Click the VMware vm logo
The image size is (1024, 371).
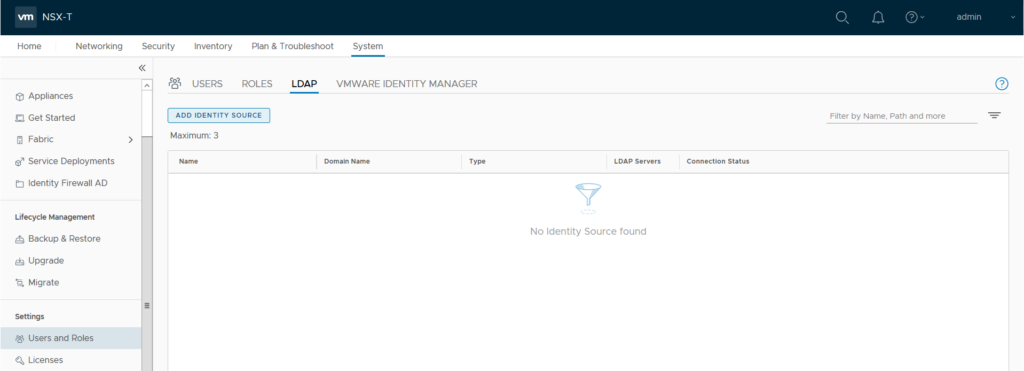25,17
